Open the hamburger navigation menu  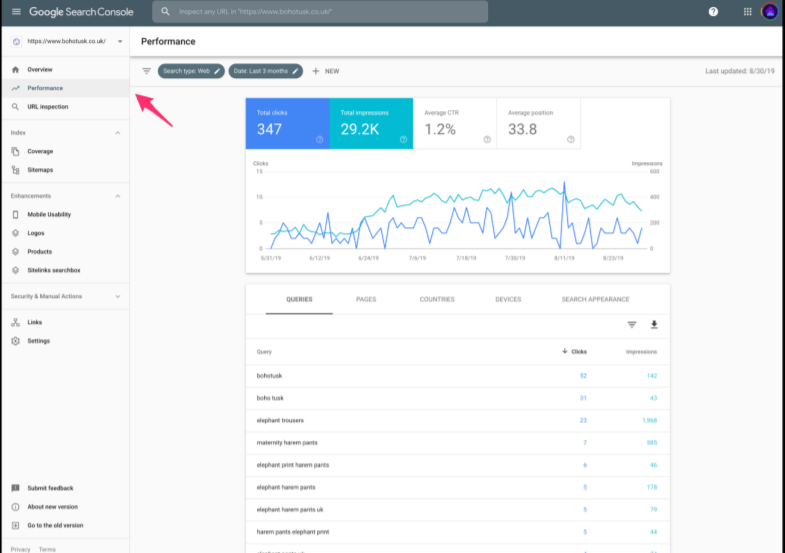click(16, 12)
